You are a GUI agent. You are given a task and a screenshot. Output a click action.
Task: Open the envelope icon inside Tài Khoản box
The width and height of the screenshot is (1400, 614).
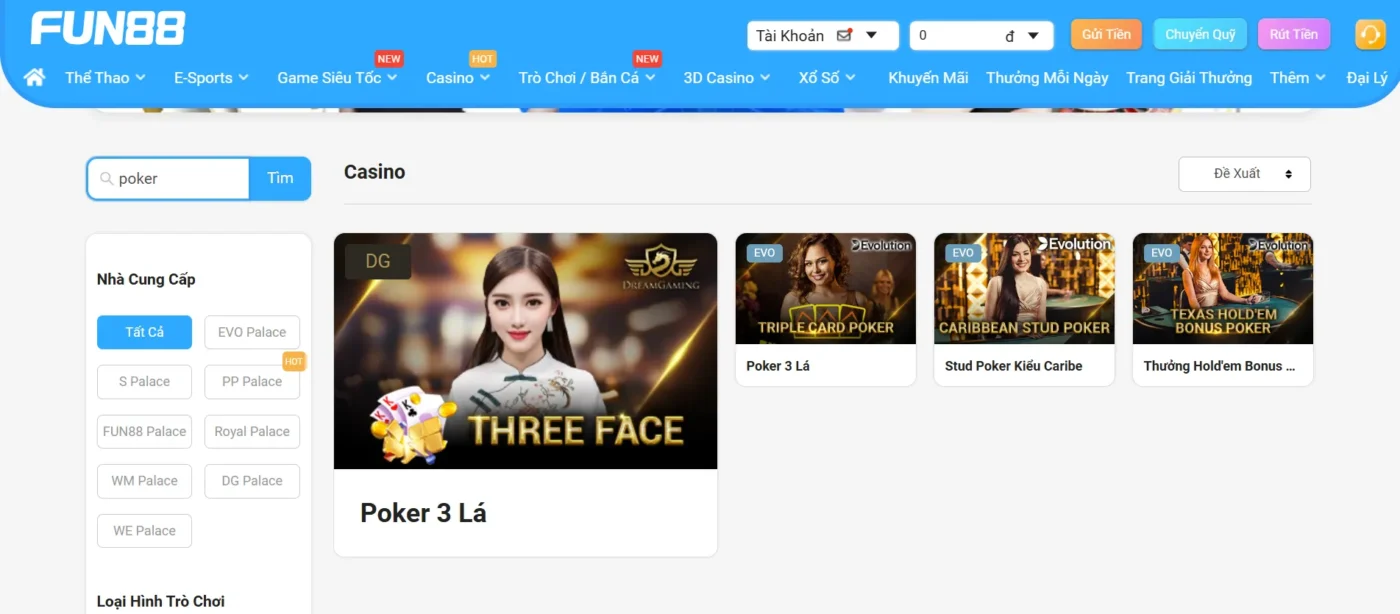(x=843, y=35)
